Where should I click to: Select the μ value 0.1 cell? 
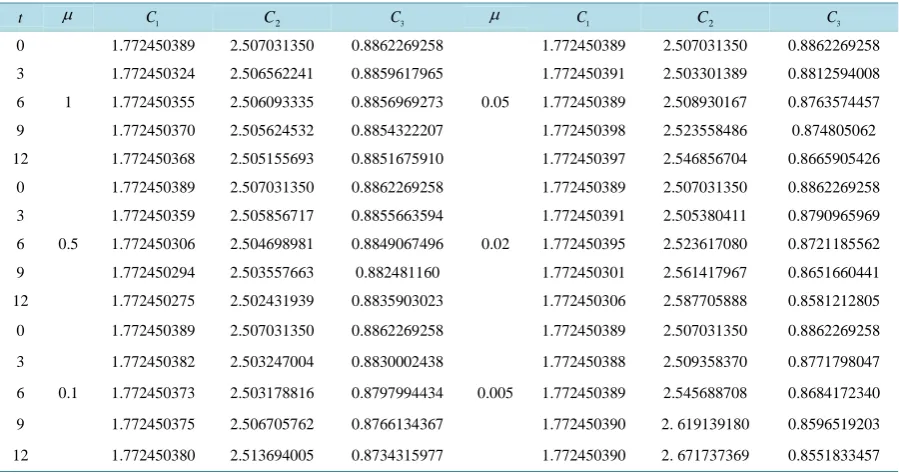[x=68, y=393]
